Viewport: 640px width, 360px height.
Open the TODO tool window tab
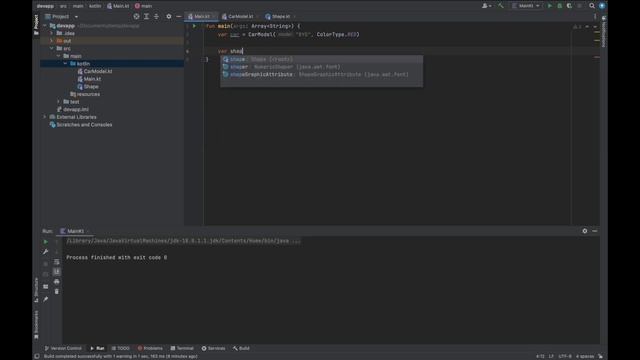click(x=120, y=348)
